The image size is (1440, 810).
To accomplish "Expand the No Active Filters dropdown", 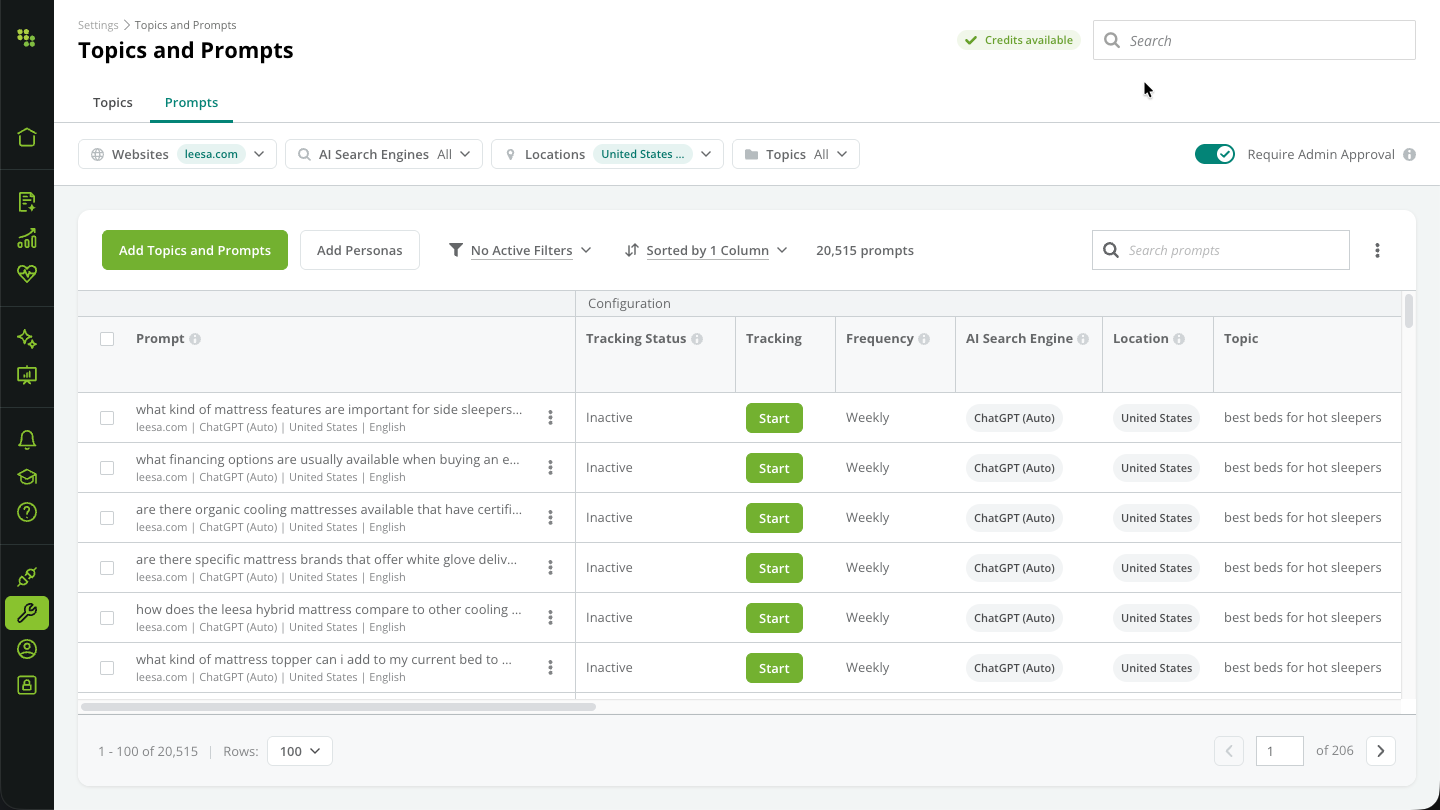I will (x=520, y=250).
